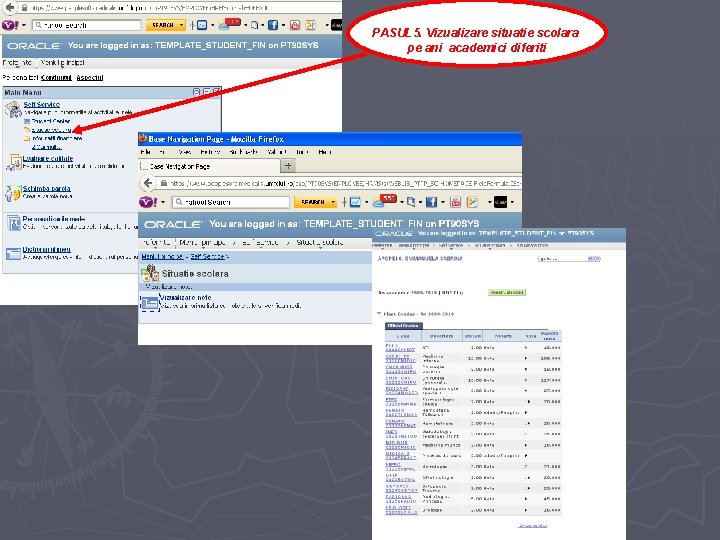The image size is (720, 540).
Task: Click the Self Service icon in Main Menu
Action: (x=13, y=109)
